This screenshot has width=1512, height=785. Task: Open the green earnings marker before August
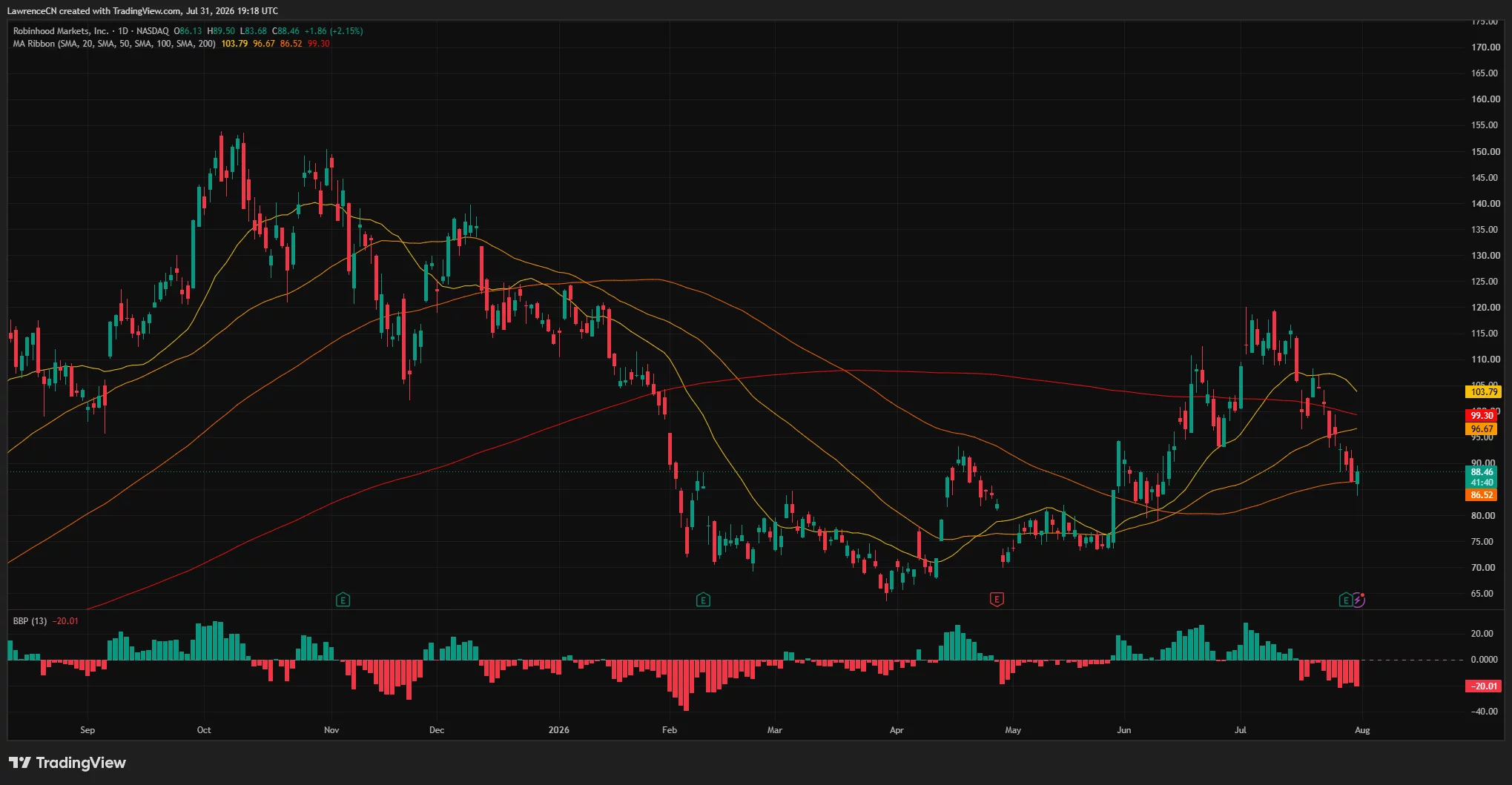(1345, 600)
